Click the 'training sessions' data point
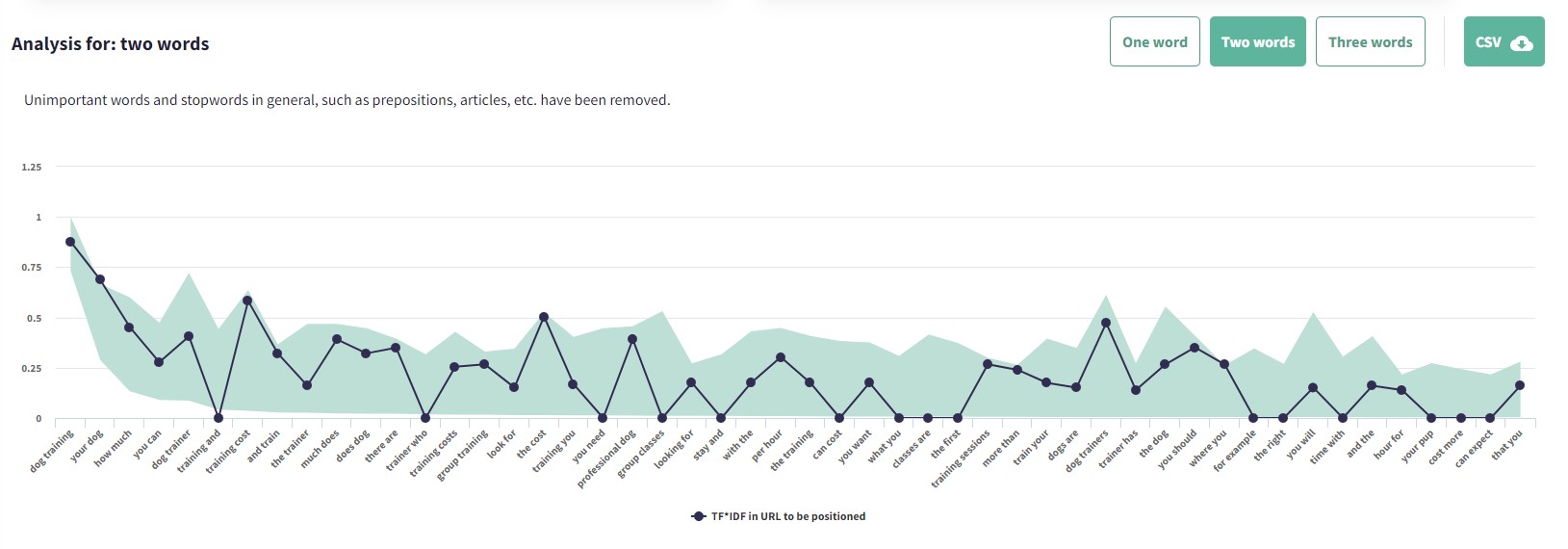 988,364
